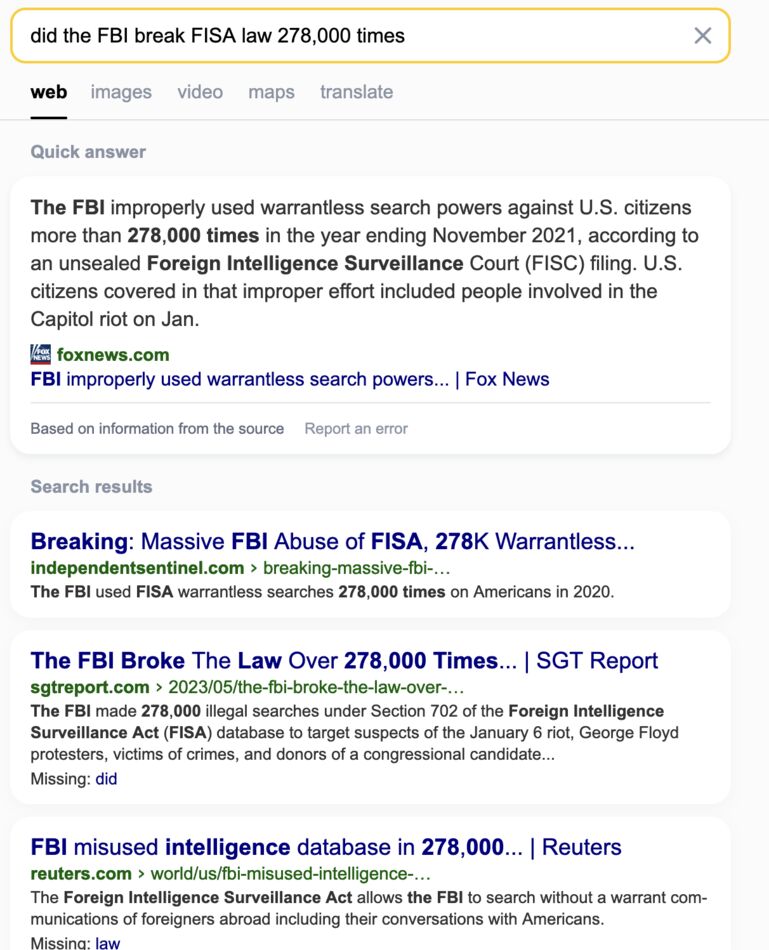Open the translate tab
Viewport: 769px width, 950px height.
click(x=356, y=91)
